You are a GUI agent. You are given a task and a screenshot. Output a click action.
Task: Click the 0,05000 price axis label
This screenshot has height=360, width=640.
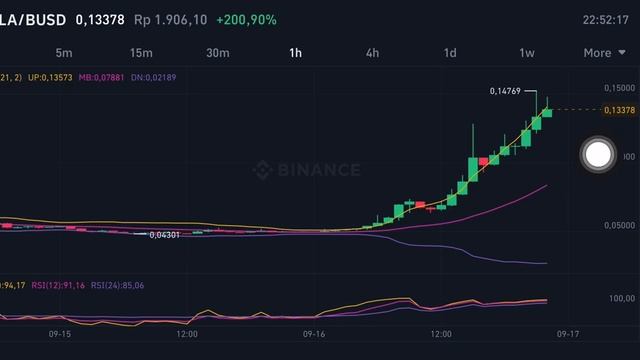pyautogui.click(x=620, y=225)
